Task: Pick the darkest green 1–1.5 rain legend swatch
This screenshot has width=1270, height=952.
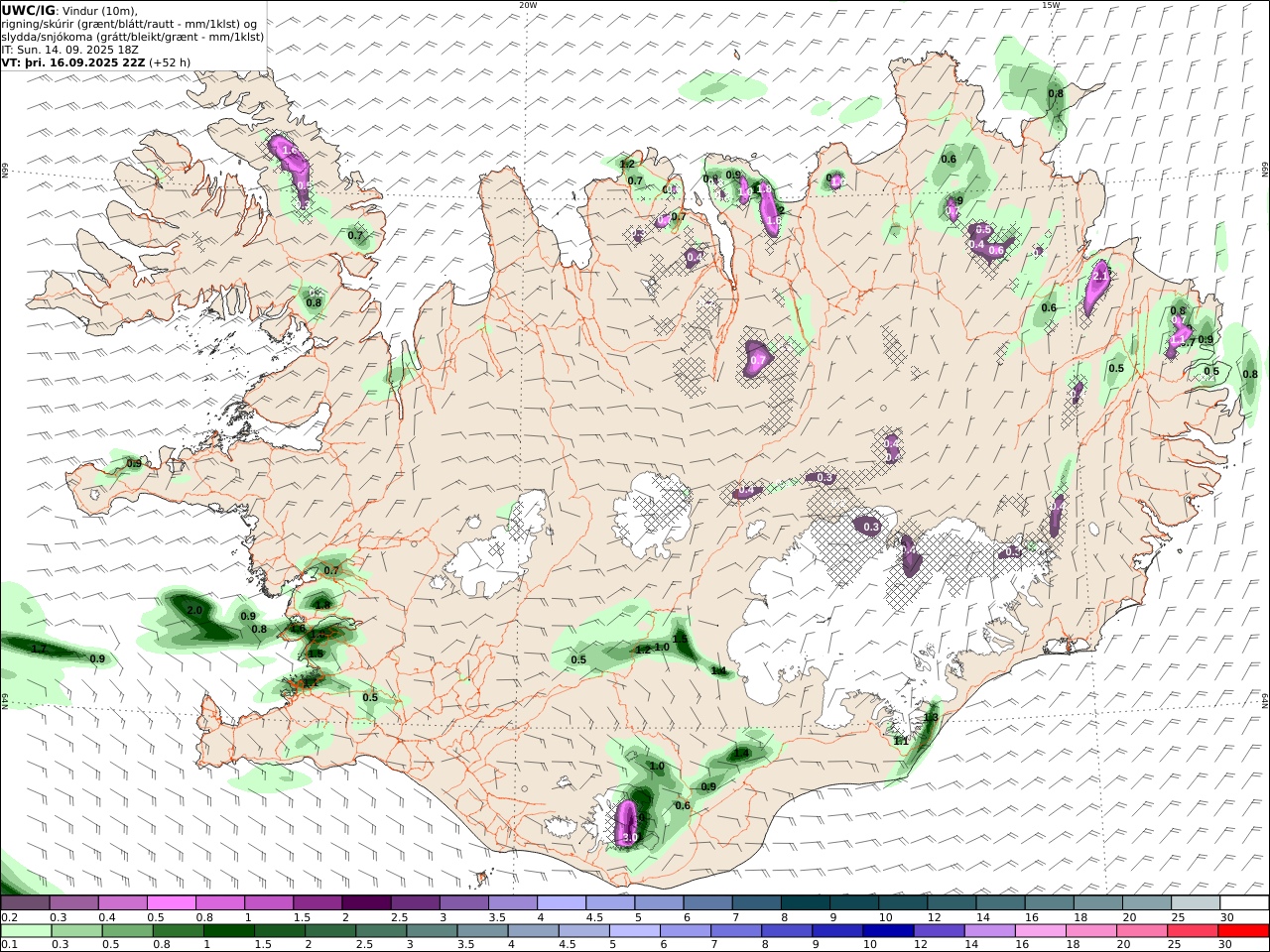Action: click(228, 931)
